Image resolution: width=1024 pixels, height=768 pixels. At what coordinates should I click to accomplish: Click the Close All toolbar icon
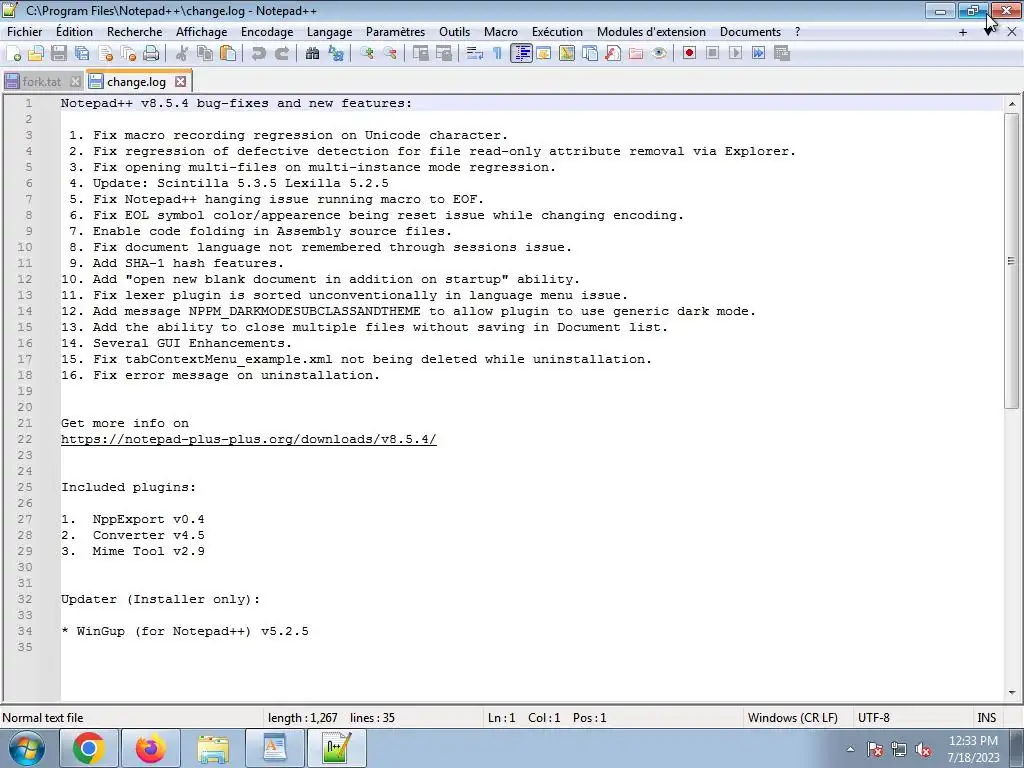click(x=128, y=54)
